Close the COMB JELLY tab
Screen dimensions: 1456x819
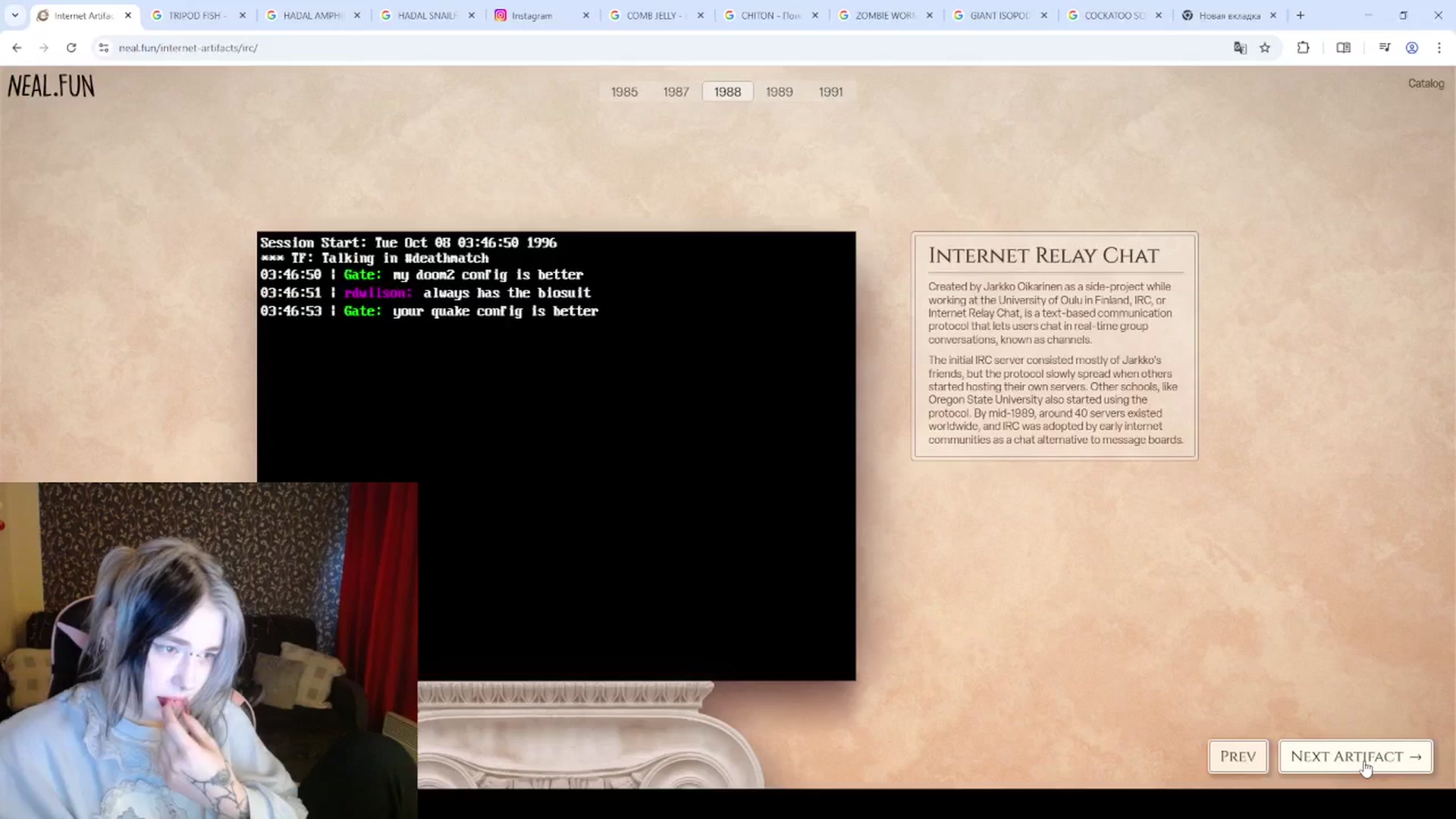[701, 15]
